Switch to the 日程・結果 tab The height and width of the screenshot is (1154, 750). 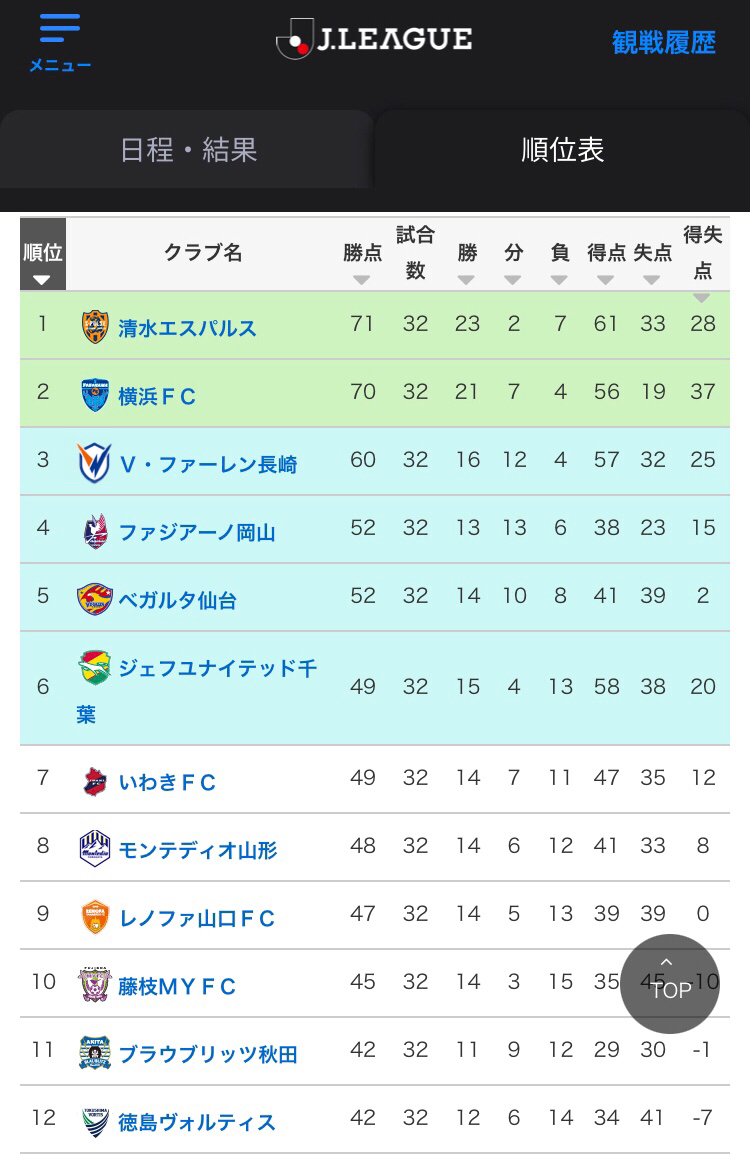(x=188, y=150)
